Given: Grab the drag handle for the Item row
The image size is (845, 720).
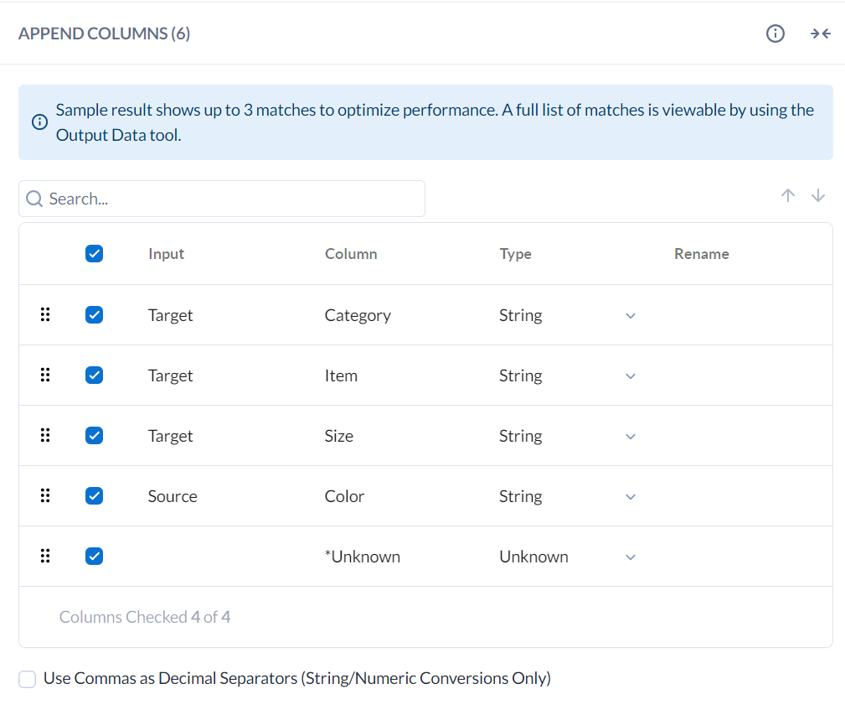Looking at the screenshot, I should (45, 375).
